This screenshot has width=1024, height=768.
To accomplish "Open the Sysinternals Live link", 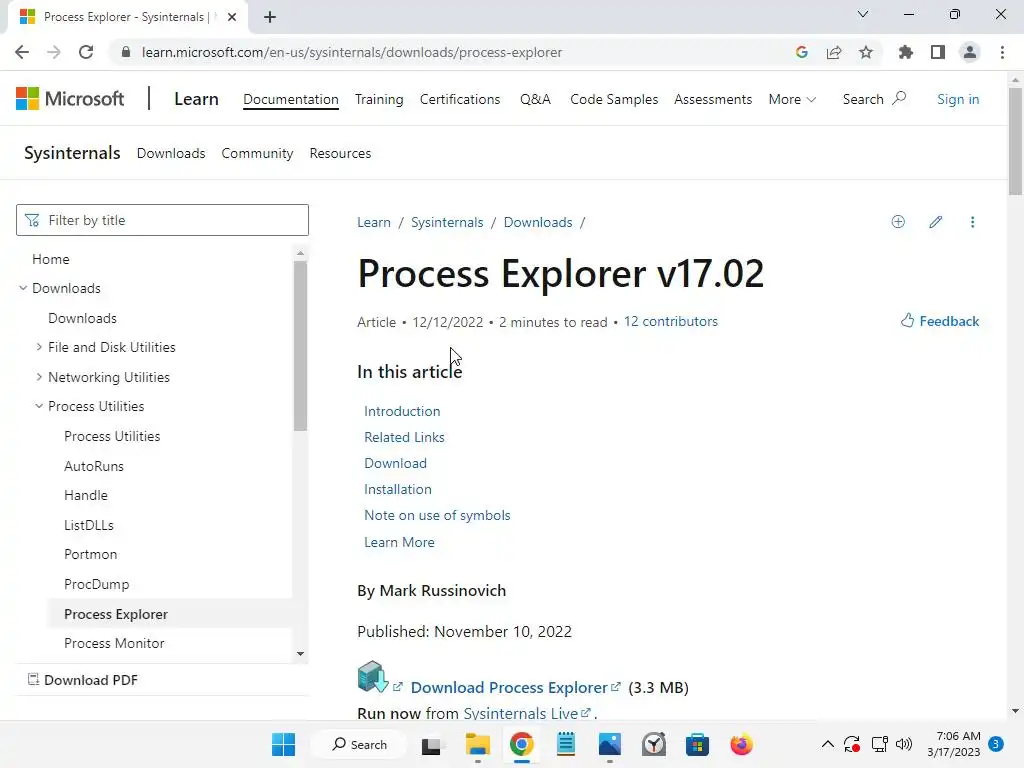I will pyautogui.click(x=520, y=713).
